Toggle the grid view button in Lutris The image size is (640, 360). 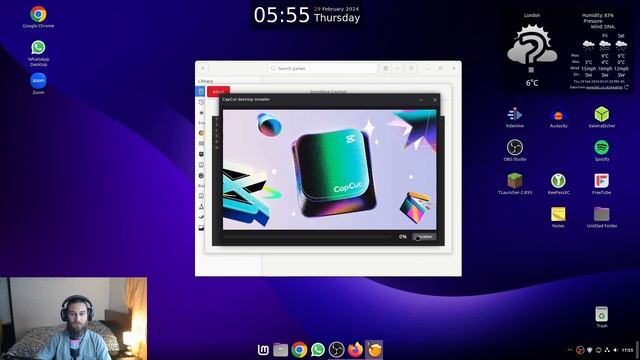(x=385, y=68)
